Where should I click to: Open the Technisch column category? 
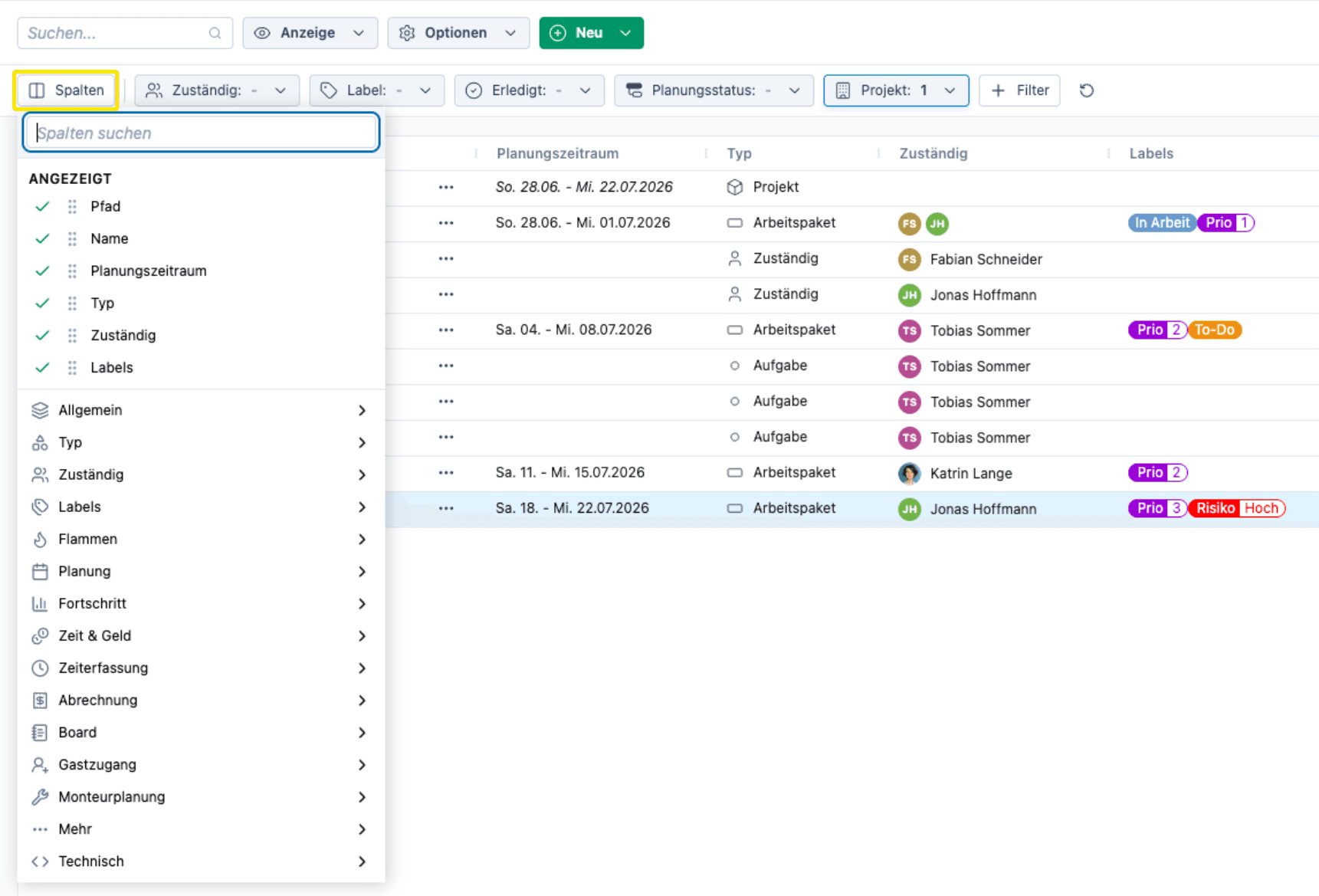tap(200, 861)
